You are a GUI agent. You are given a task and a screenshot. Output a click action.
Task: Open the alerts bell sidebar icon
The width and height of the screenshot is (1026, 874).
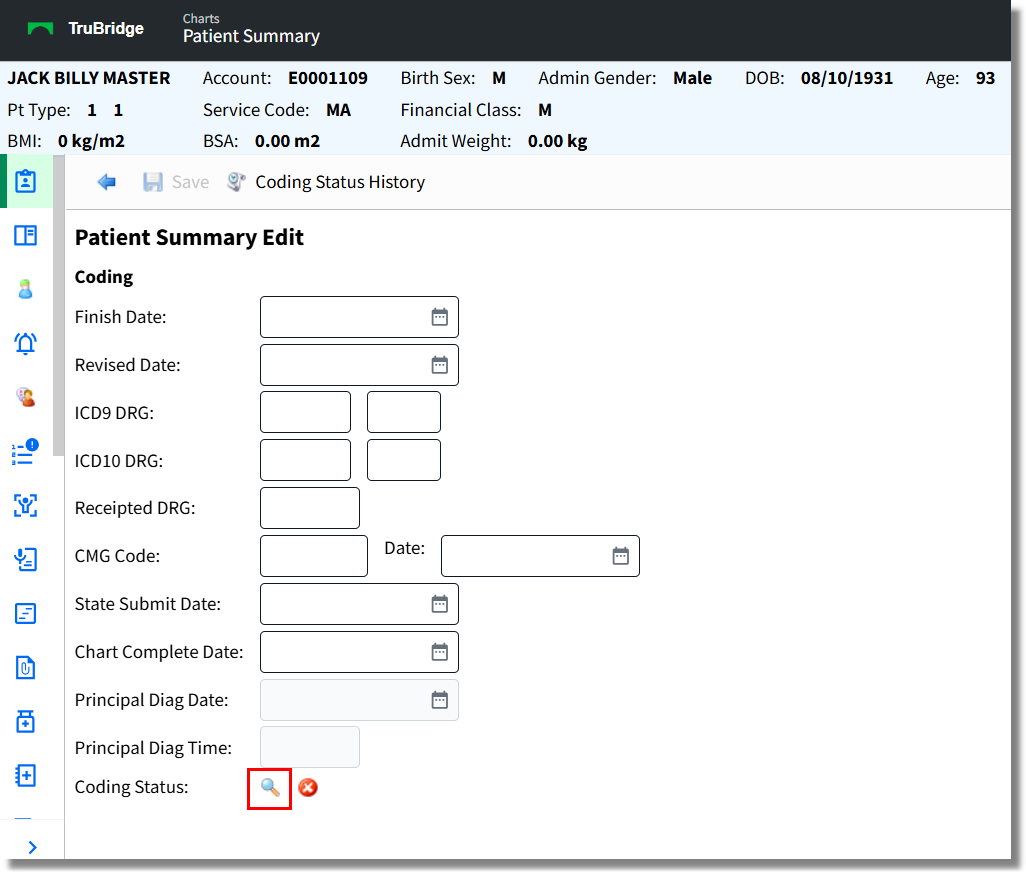click(x=26, y=343)
